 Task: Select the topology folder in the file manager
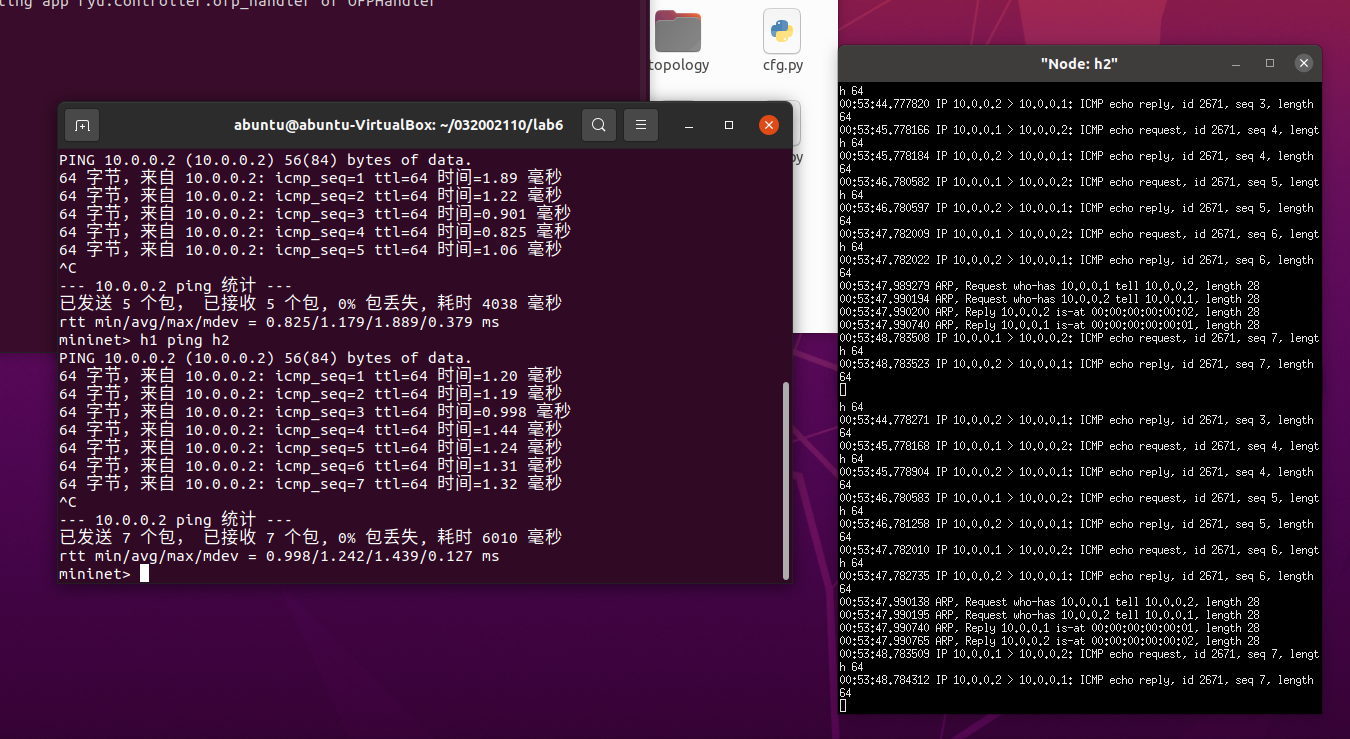tap(678, 42)
